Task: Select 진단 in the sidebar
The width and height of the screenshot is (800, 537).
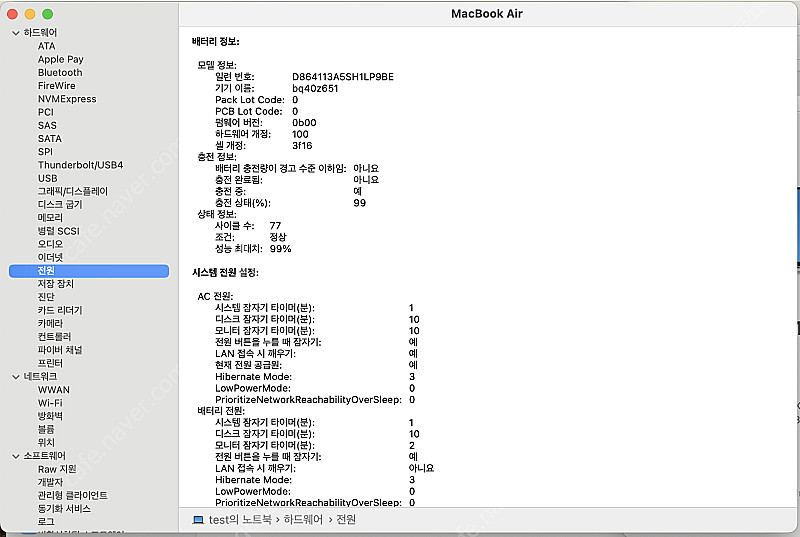Action: coord(46,297)
